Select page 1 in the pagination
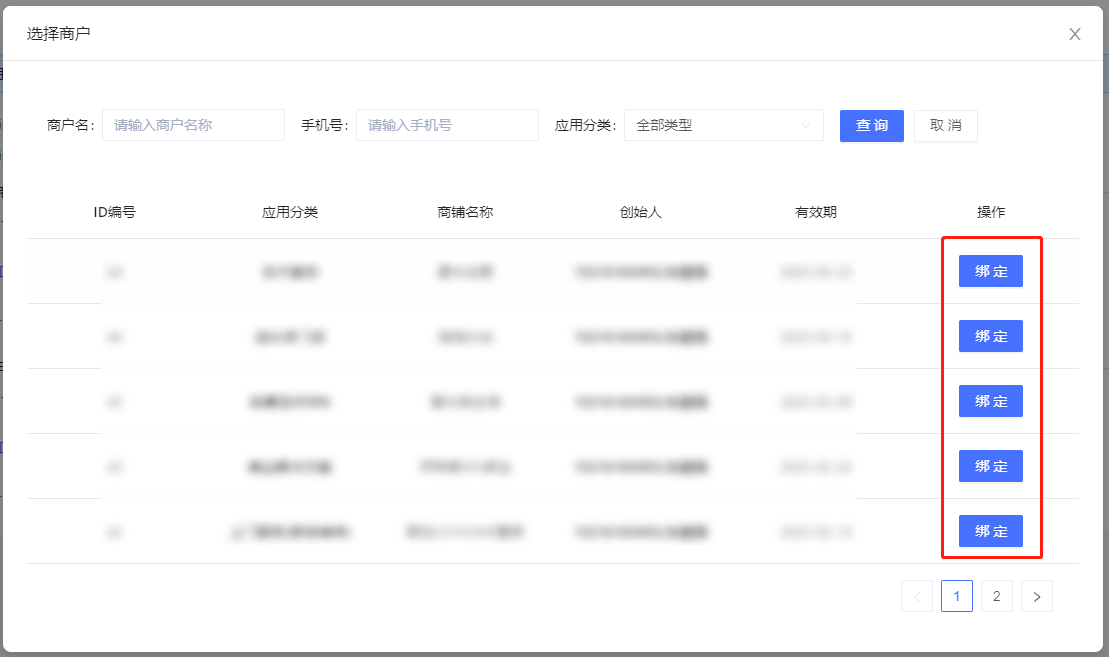Viewport: 1109px width, 657px height. (x=957, y=596)
